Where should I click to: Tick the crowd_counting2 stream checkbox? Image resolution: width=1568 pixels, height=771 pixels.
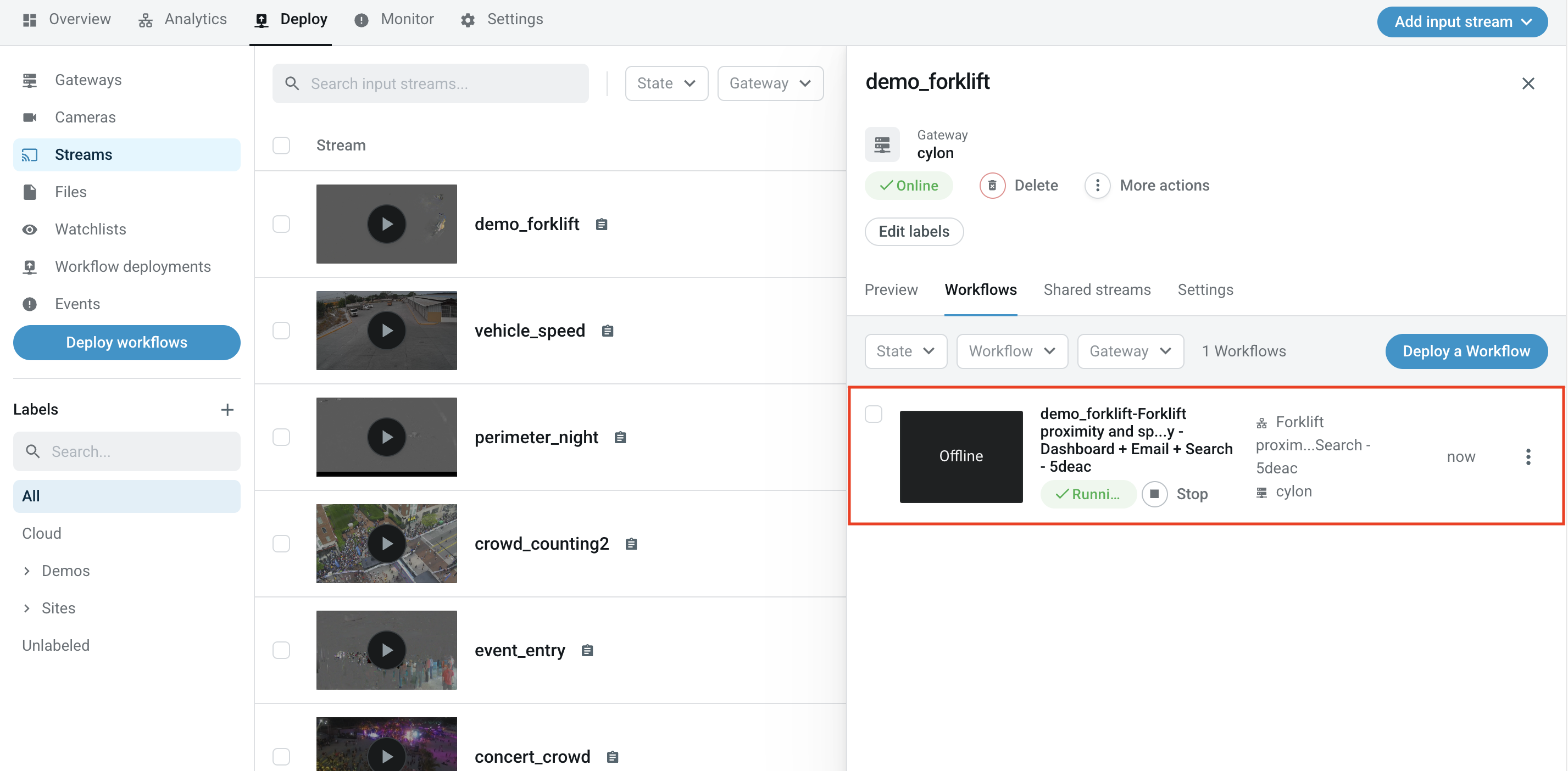[281, 544]
